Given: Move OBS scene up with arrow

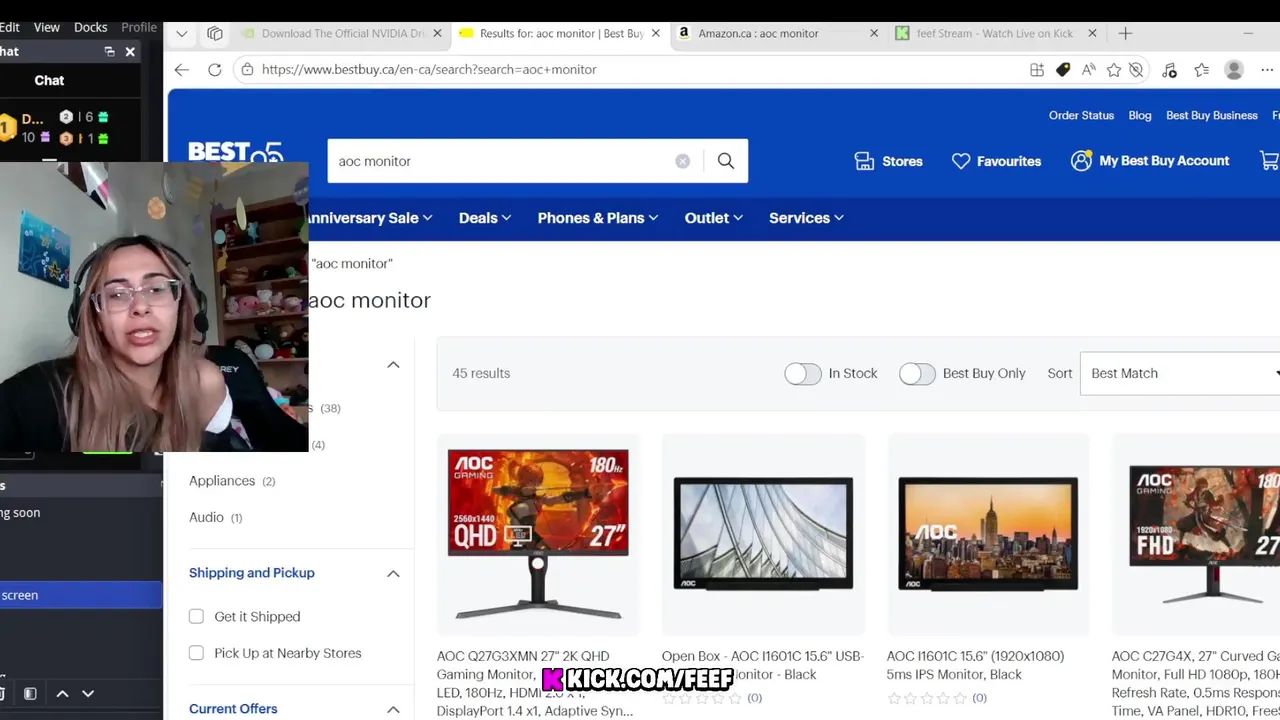Looking at the screenshot, I should click(62, 693).
